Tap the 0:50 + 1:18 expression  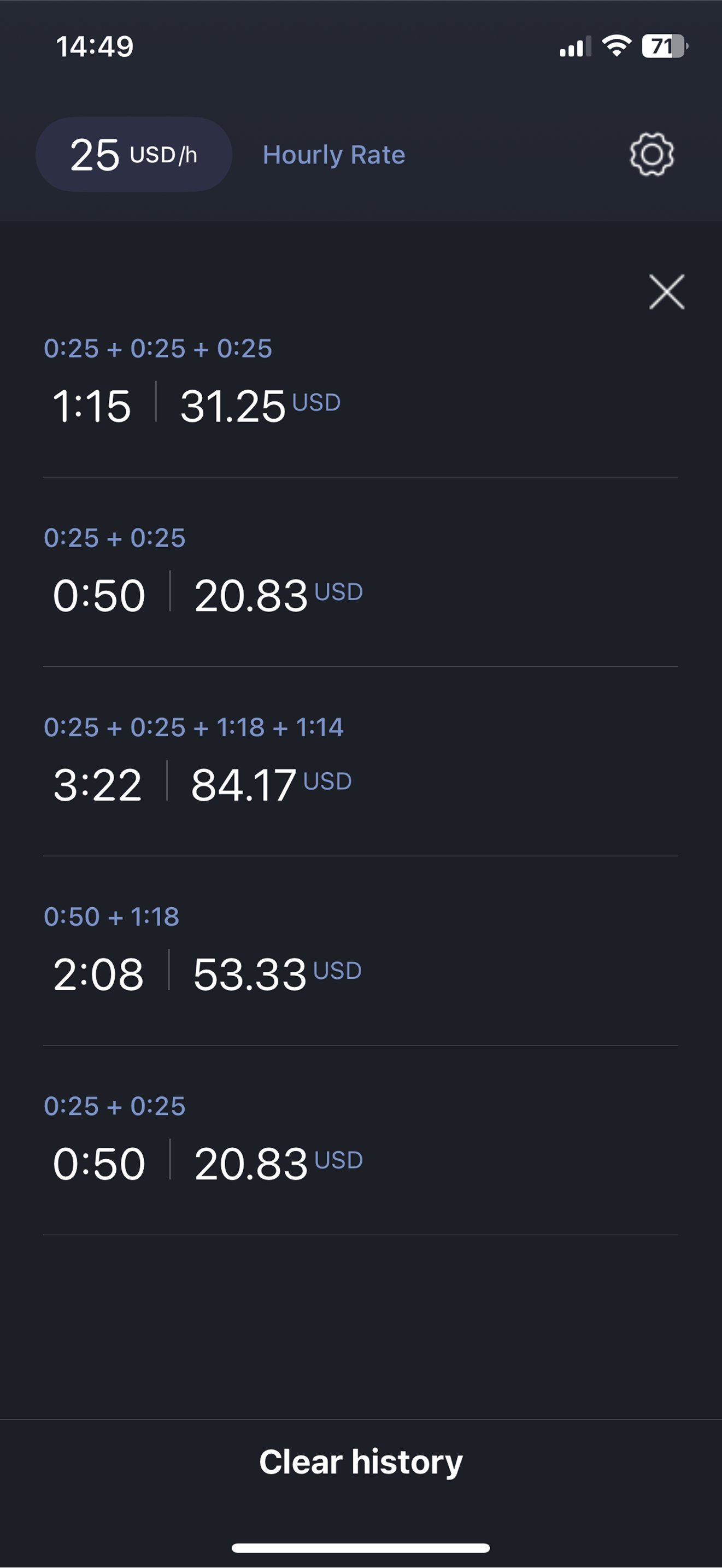(111, 917)
